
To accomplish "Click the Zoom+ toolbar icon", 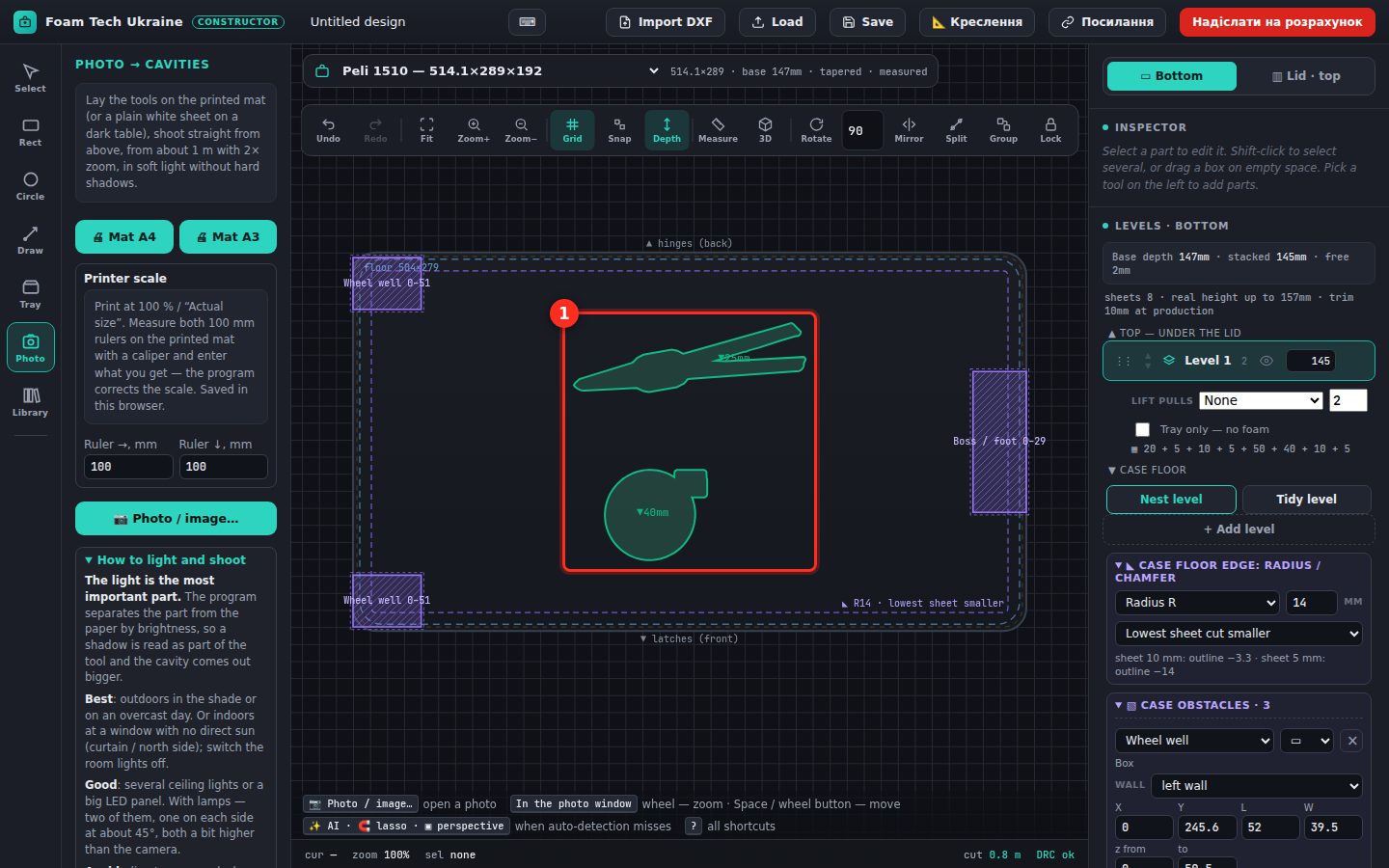I will click(474, 130).
